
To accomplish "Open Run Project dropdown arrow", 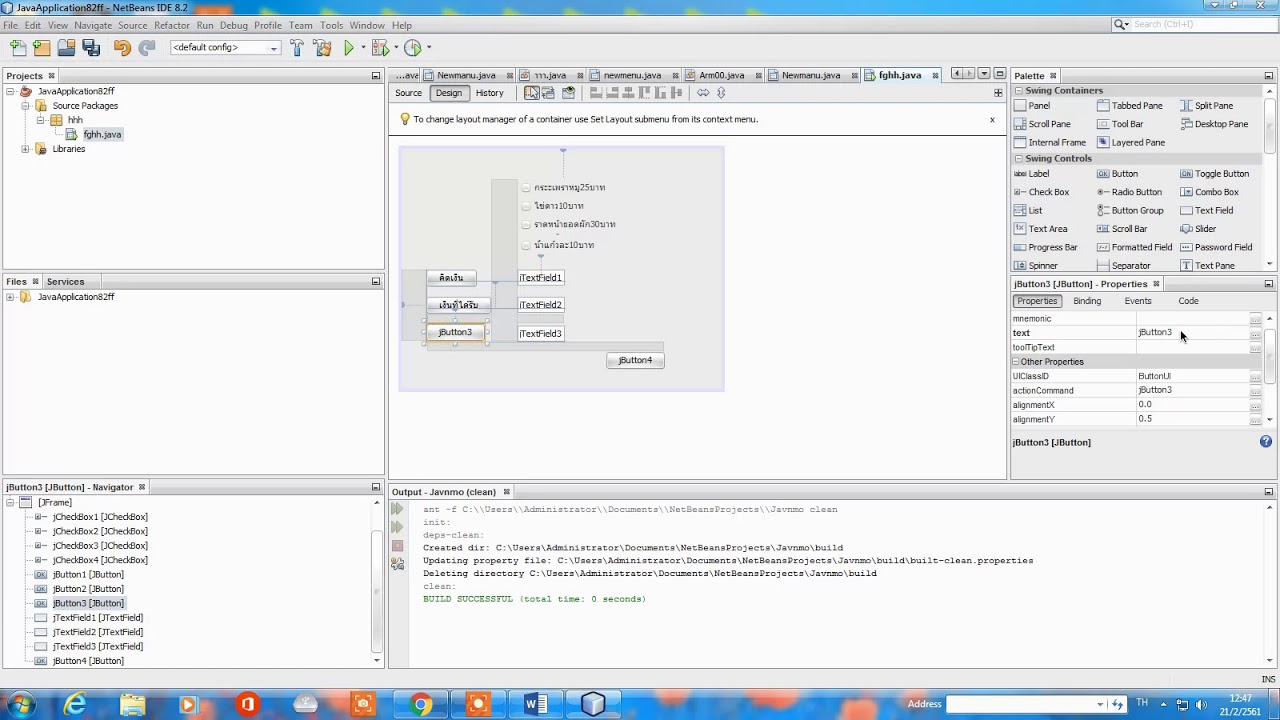I will [362, 47].
